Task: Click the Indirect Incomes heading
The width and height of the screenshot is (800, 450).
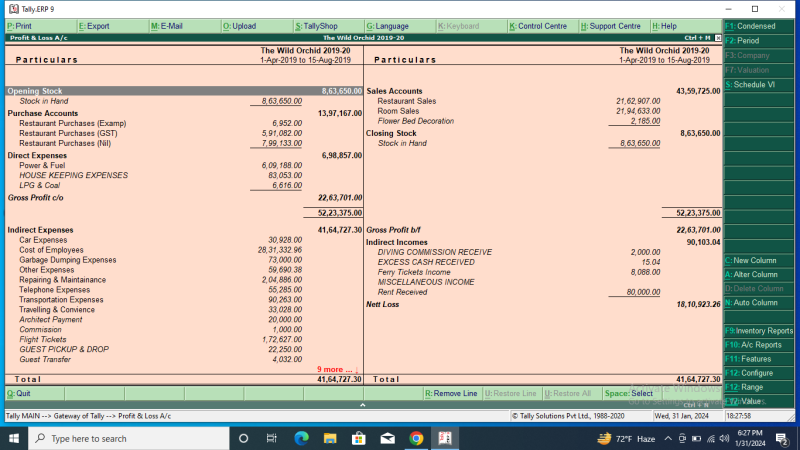Action: tap(397, 242)
